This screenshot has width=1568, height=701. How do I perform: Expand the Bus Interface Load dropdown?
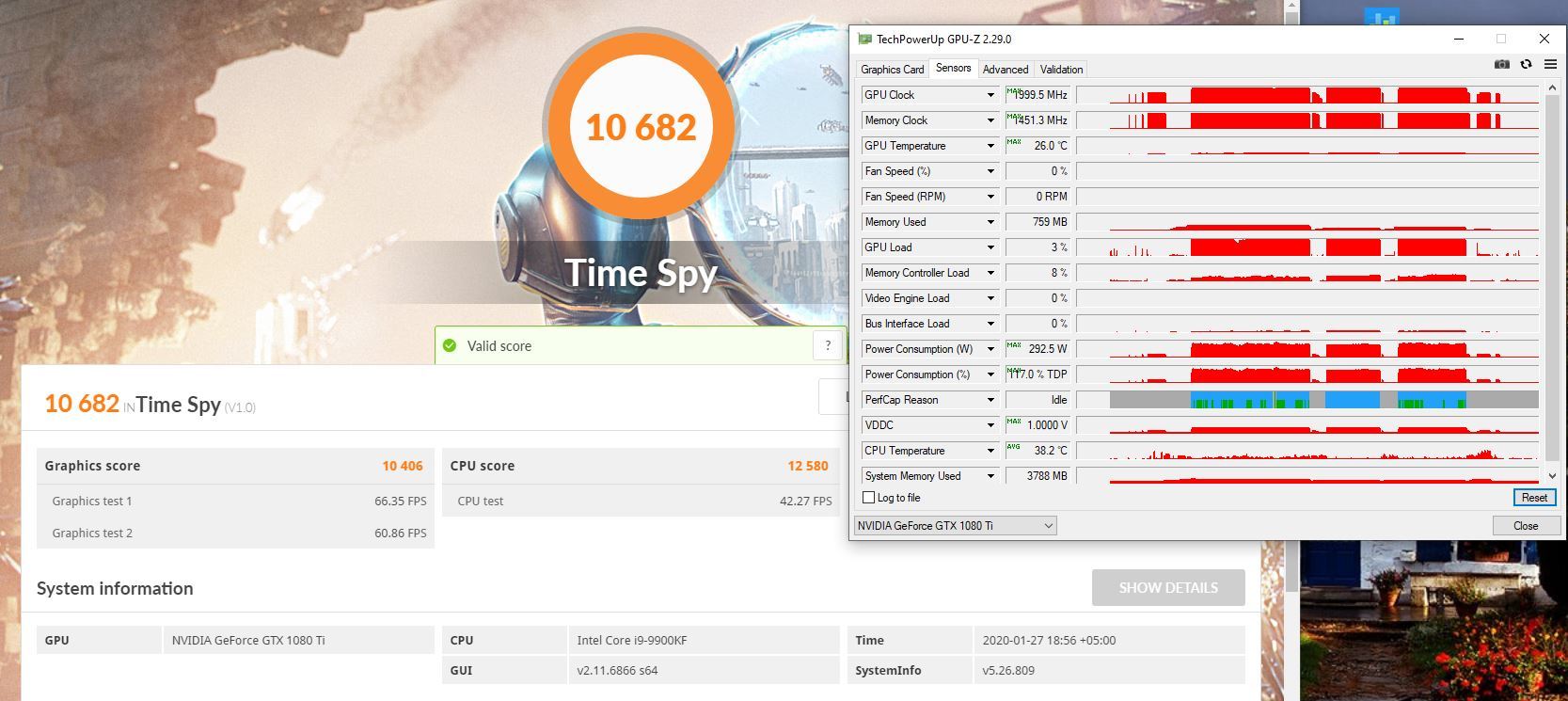point(990,324)
